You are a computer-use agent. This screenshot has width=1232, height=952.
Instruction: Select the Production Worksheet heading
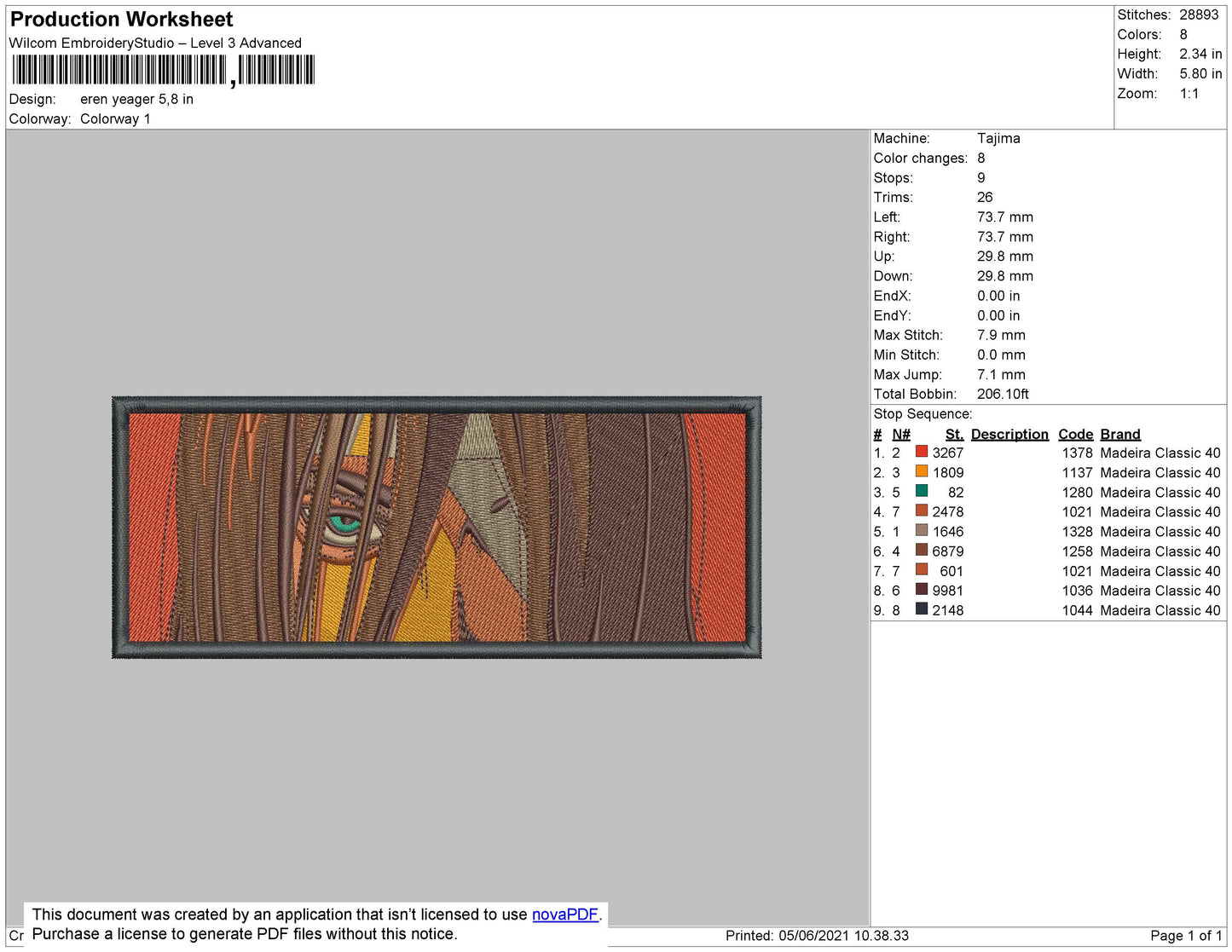pyautogui.click(x=122, y=20)
